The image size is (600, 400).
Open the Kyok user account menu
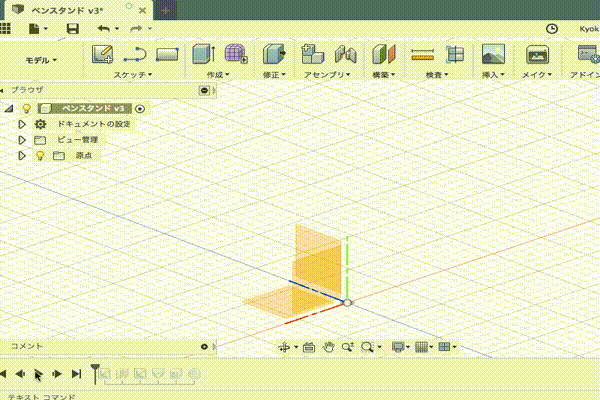[x=589, y=29]
